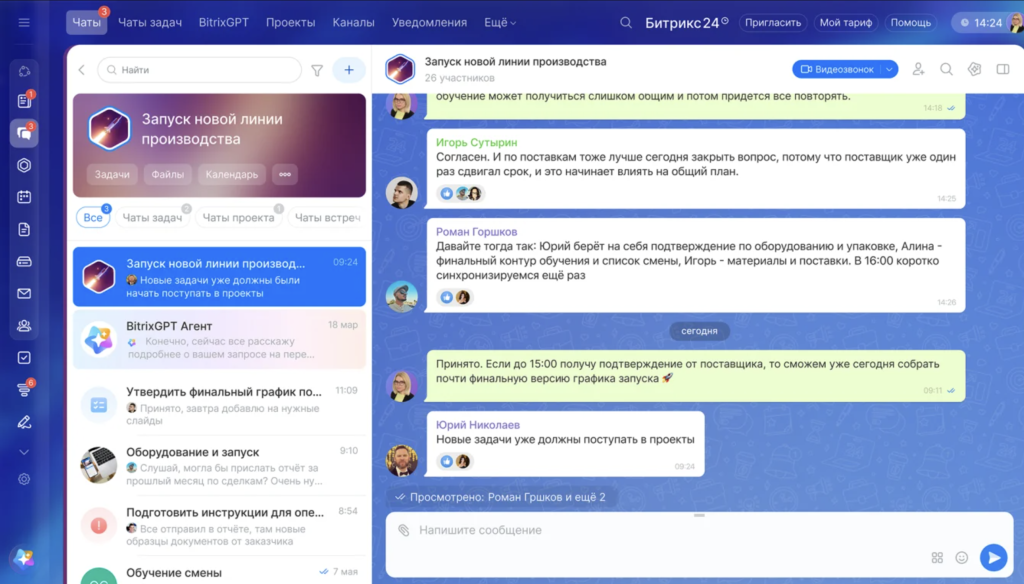Image resolution: width=1024 pixels, height=584 pixels.
Task: Select the Все filter chip
Action: pyautogui.click(x=93, y=218)
